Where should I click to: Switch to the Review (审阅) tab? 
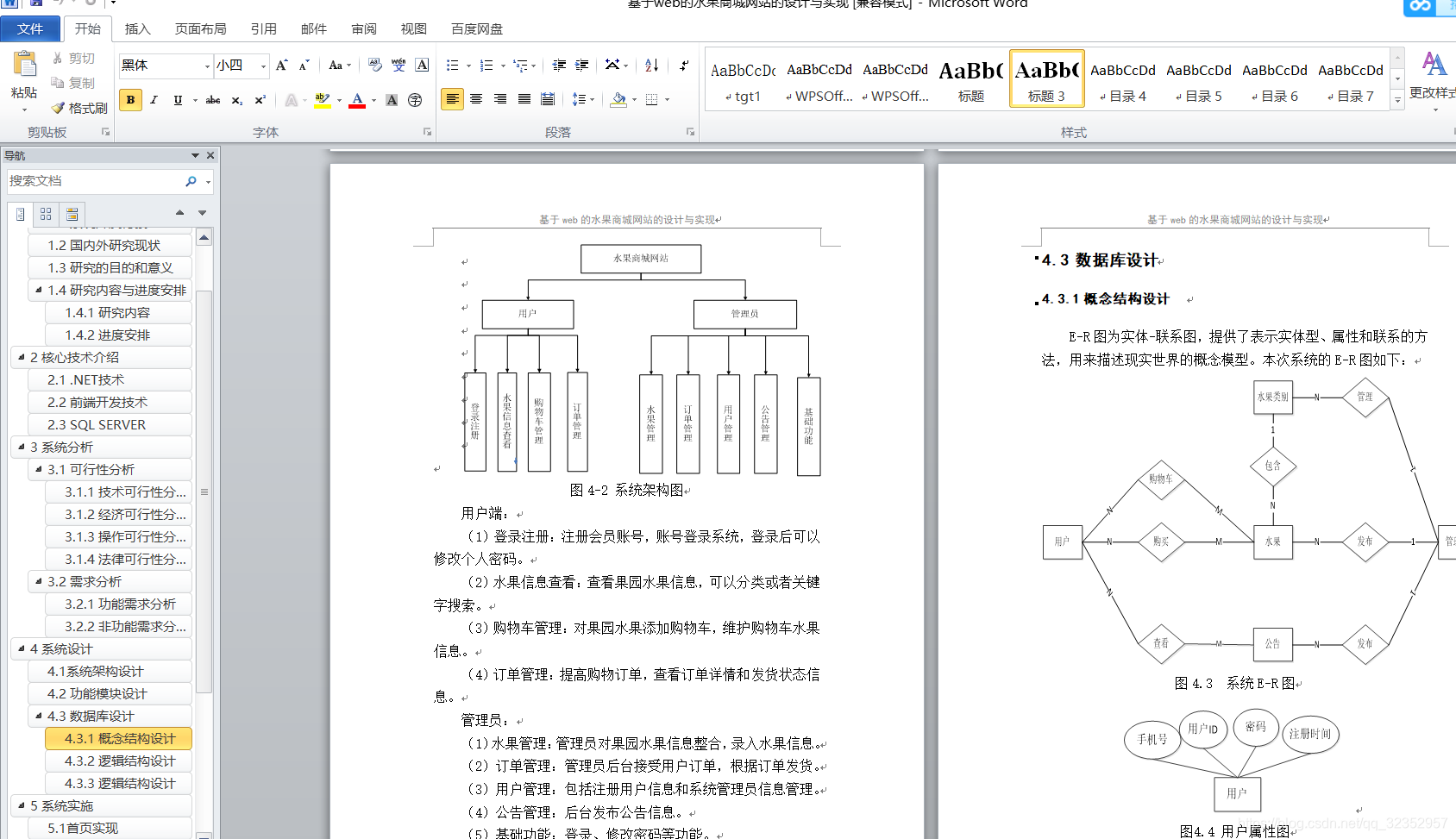[x=363, y=28]
